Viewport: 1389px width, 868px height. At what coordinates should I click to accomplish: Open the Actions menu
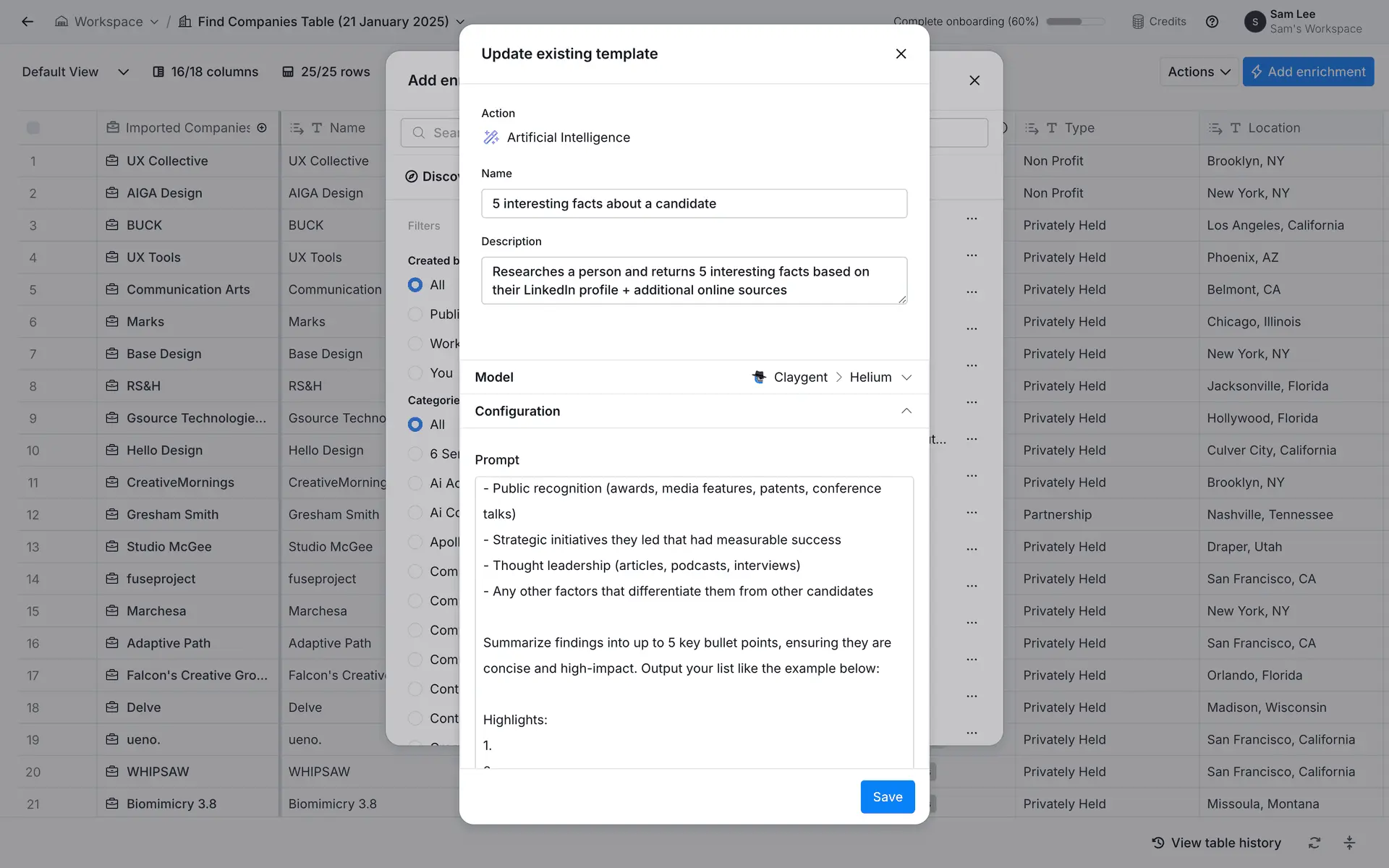click(1199, 72)
